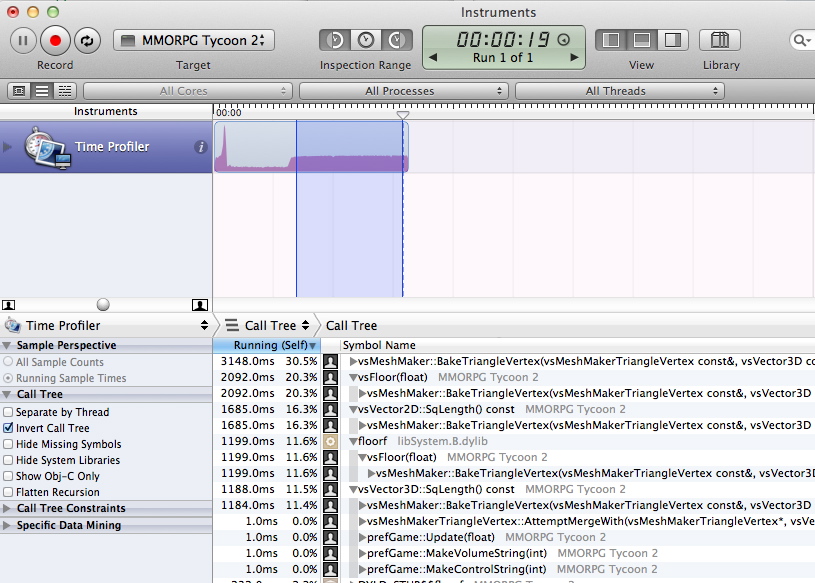Collapse the vsVector2D::SqLength() row

click(353, 409)
